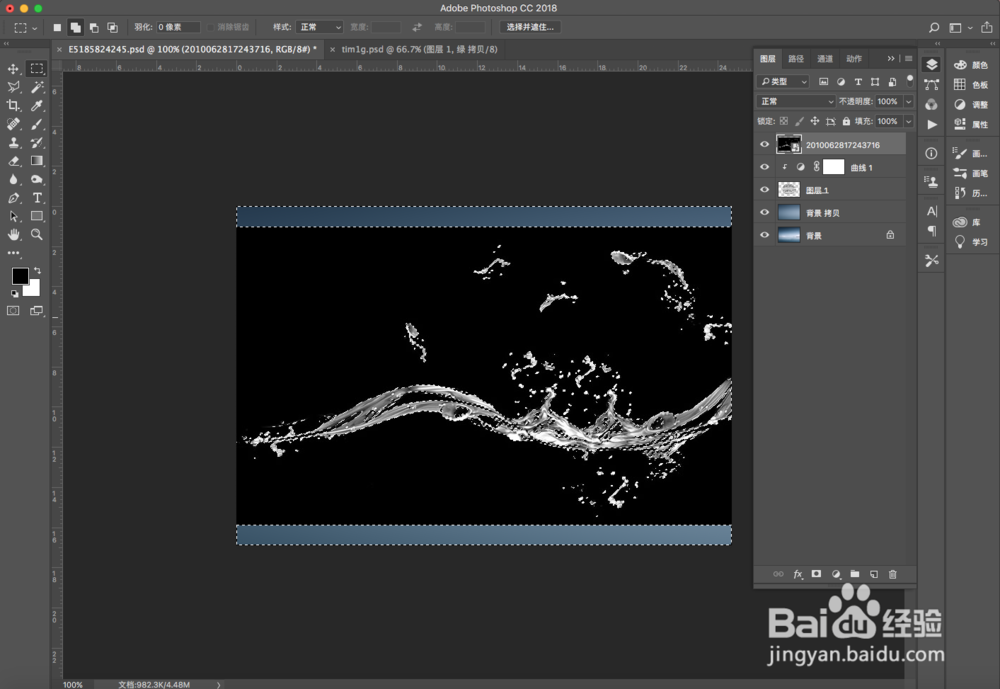The width and height of the screenshot is (1000, 689).
Task: Select the Eyedropper tool
Action: tap(37, 105)
